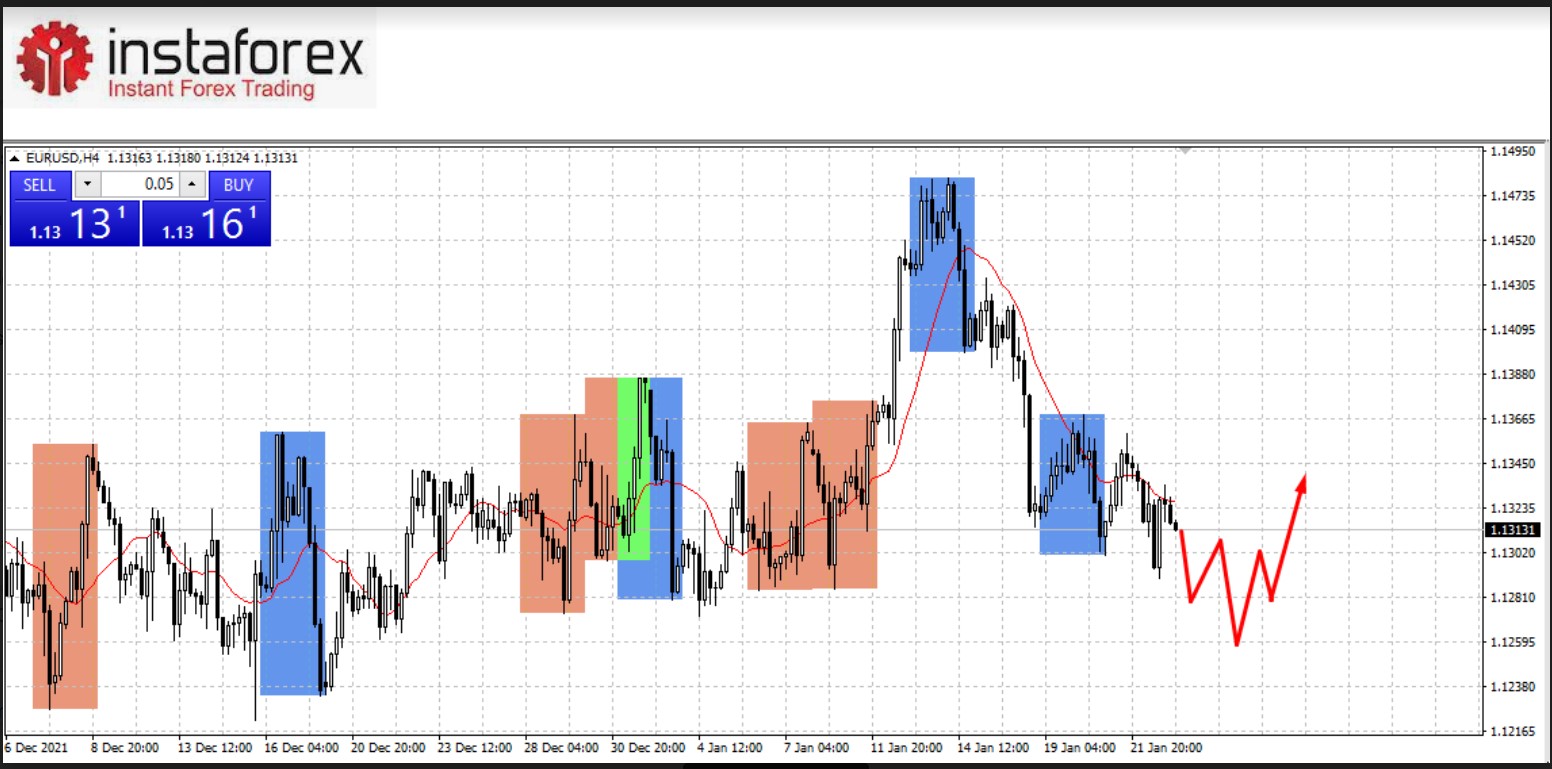Decrease lot volume with down arrow
The width and height of the screenshot is (1552, 769).
(x=87, y=185)
